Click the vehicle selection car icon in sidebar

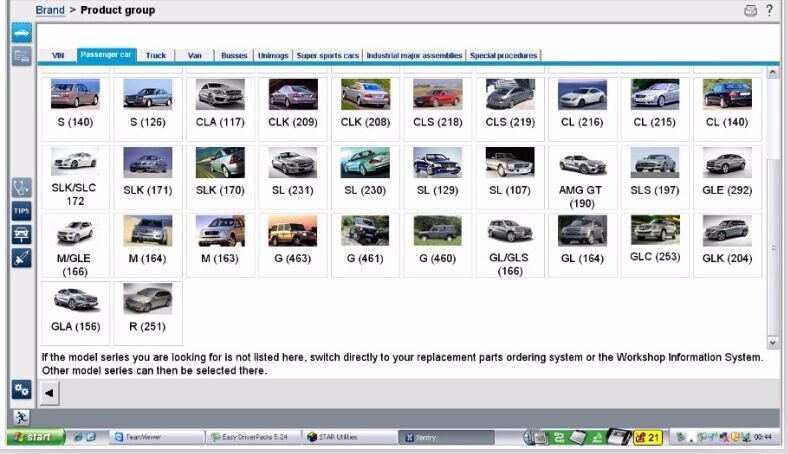coord(21,31)
